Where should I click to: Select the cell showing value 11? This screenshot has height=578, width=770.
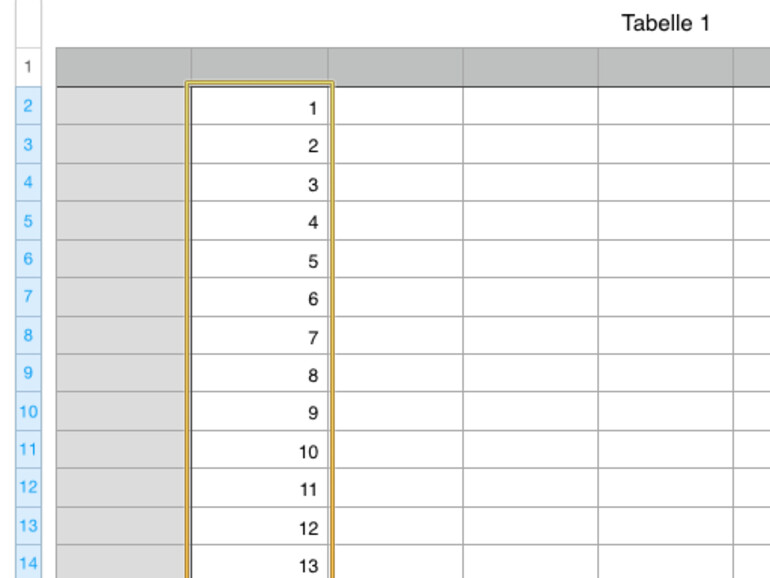pyautogui.click(x=260, y=489)
